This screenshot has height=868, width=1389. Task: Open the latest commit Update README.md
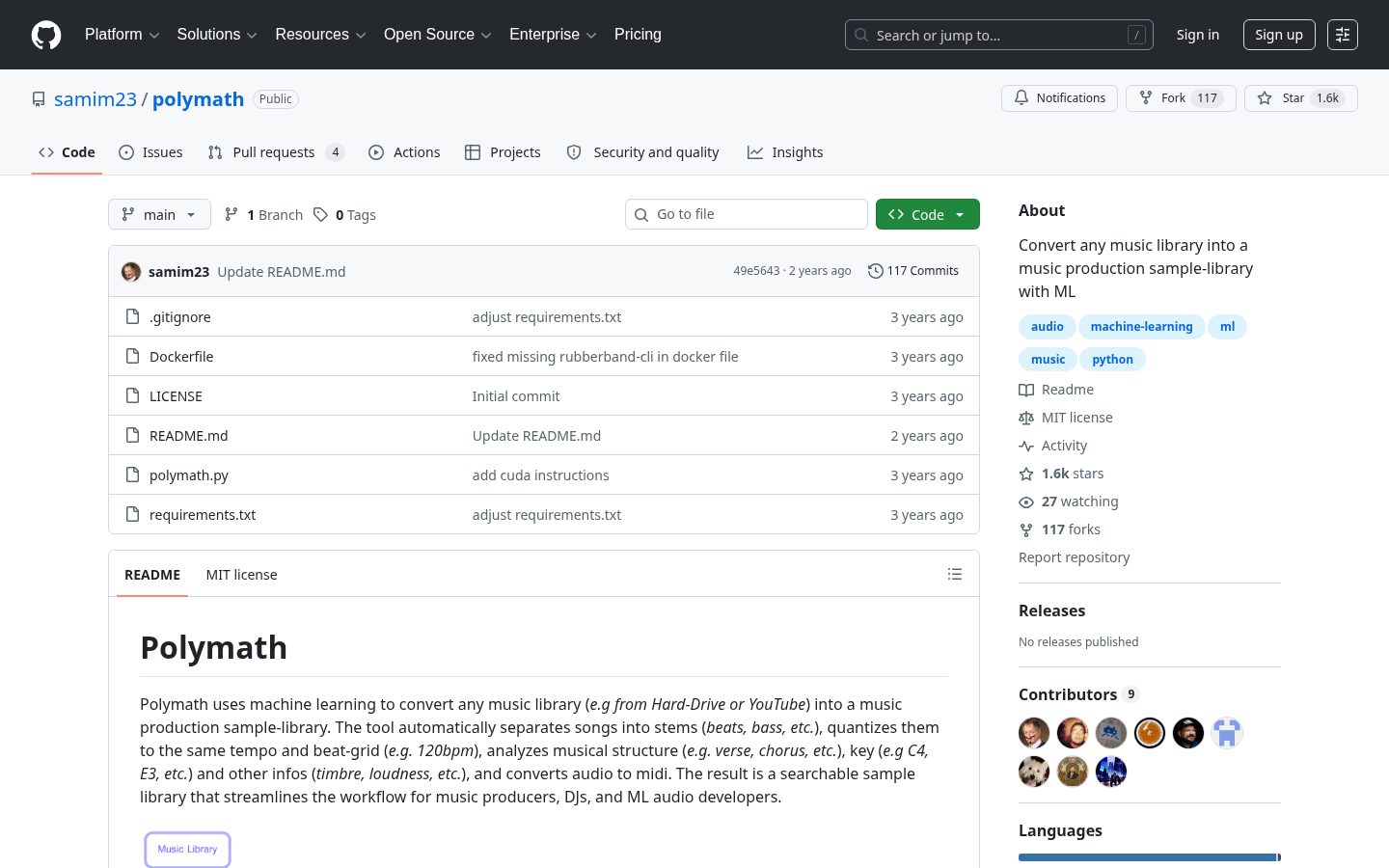(282, 272)
